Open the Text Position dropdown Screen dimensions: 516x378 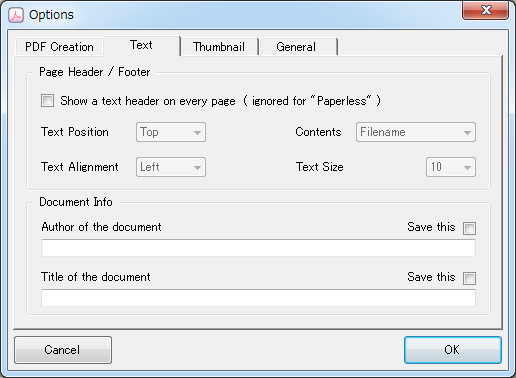click(171, 132)
